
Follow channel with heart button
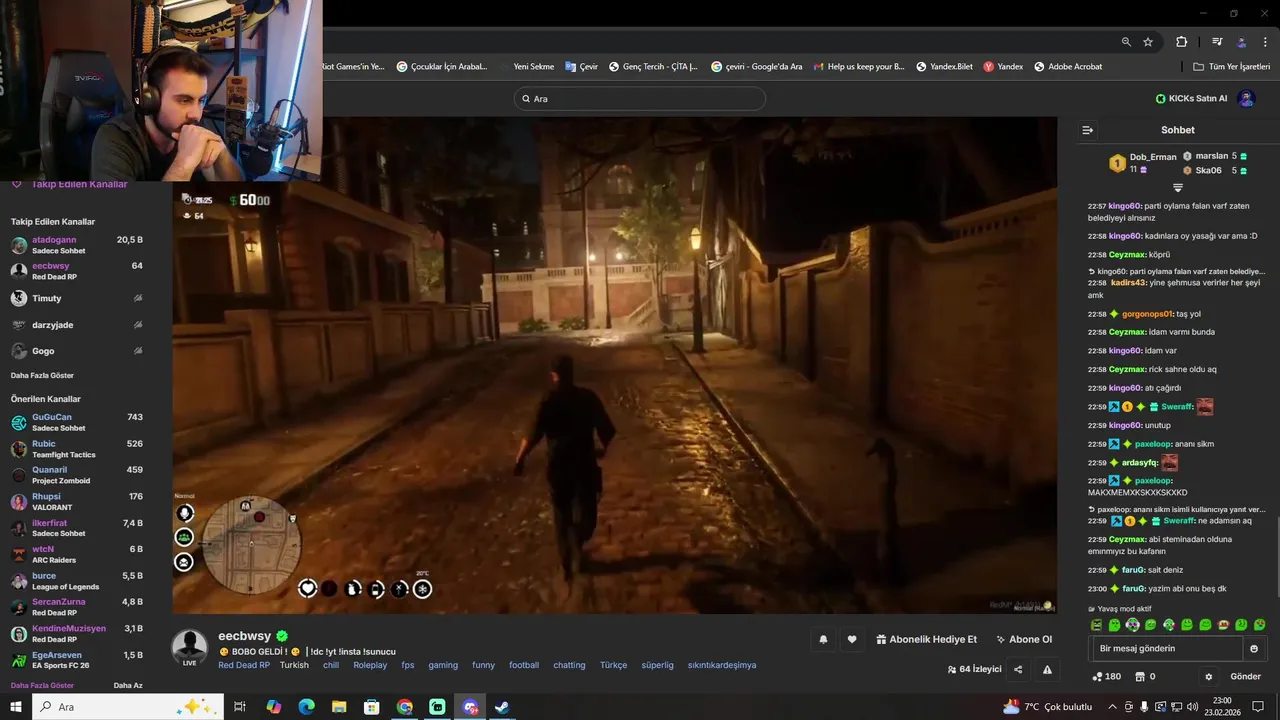[x=852, y=640]
